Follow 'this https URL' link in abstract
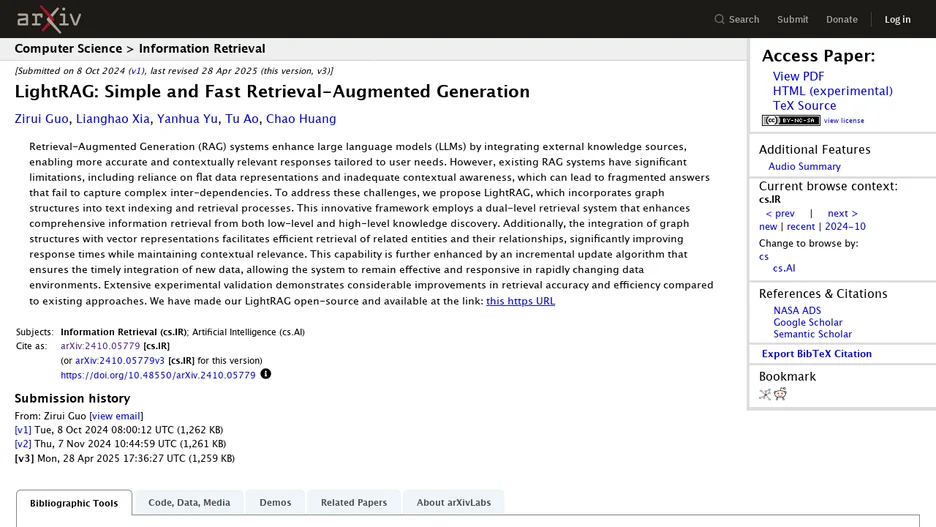The width and height of the screenshot is (936, 527). (x=521, y=301)
